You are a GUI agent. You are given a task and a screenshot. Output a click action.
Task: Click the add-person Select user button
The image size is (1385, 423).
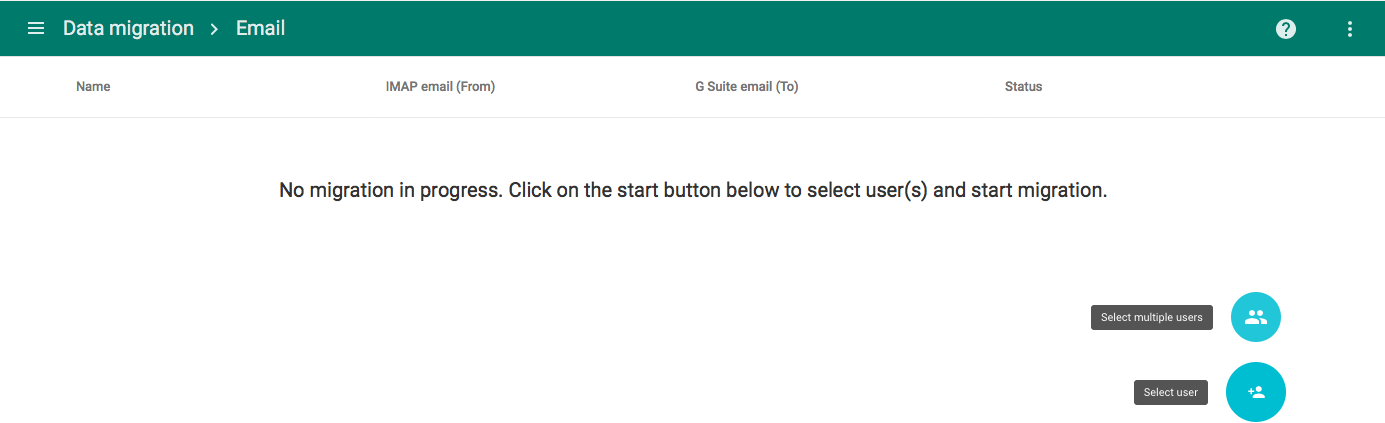(1256, 392)
